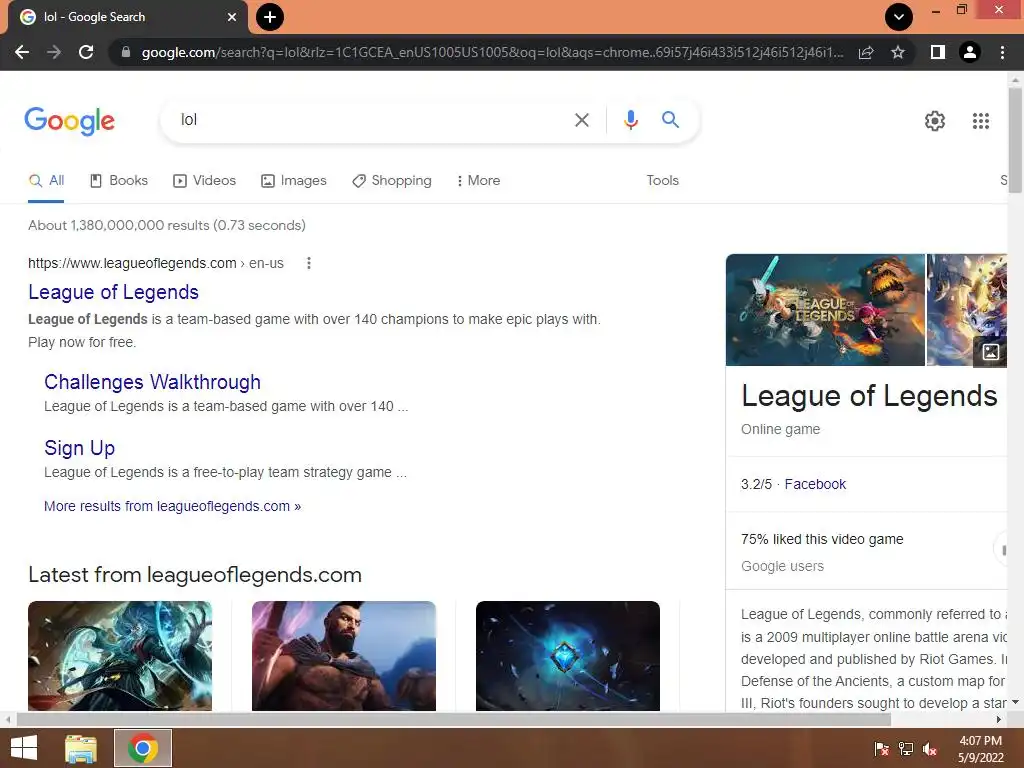Click 'More results from leagueoflegends.com'
1024x768 pixels.
click(x=172, y=506)
